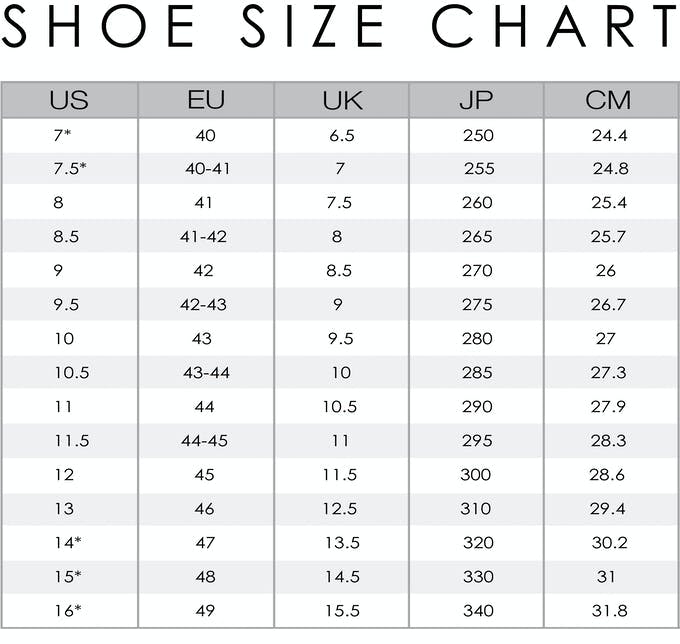
Task: Click the US column header
Action: point(69,100)
